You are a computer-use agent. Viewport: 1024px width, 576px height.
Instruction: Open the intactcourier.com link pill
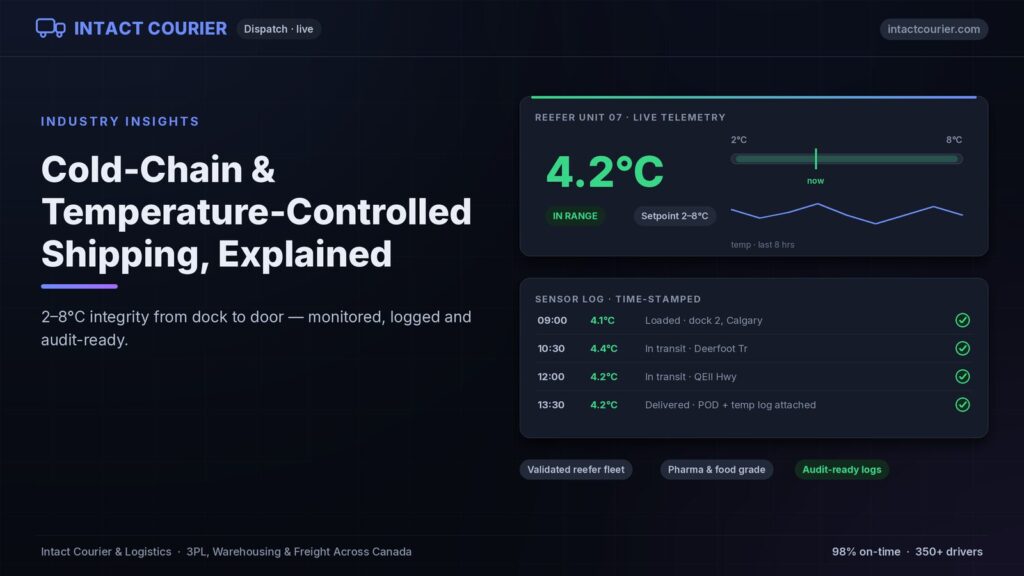tap(933, 29)
